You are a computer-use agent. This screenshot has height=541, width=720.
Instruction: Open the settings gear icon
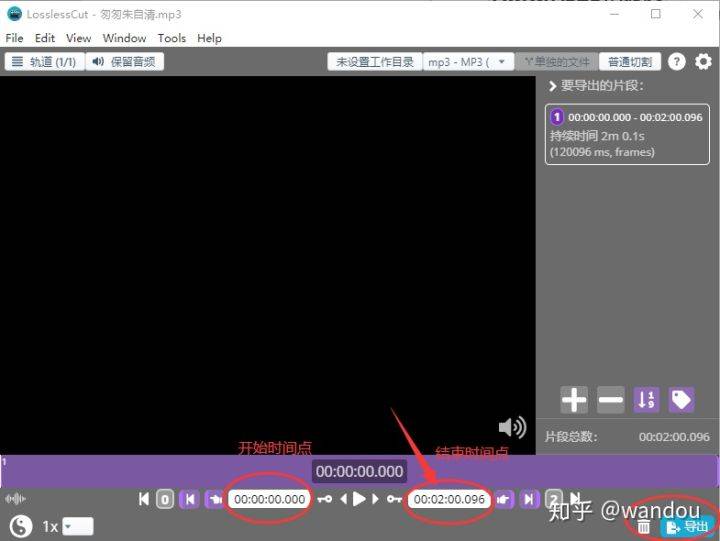pyautogui.click(x=703, y=62)
